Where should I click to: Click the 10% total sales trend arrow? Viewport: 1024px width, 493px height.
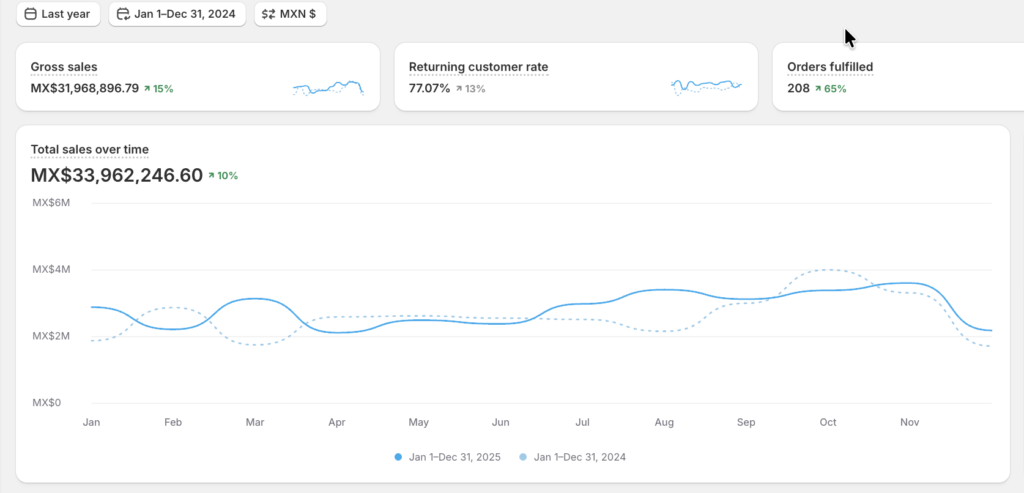(211, 176)
